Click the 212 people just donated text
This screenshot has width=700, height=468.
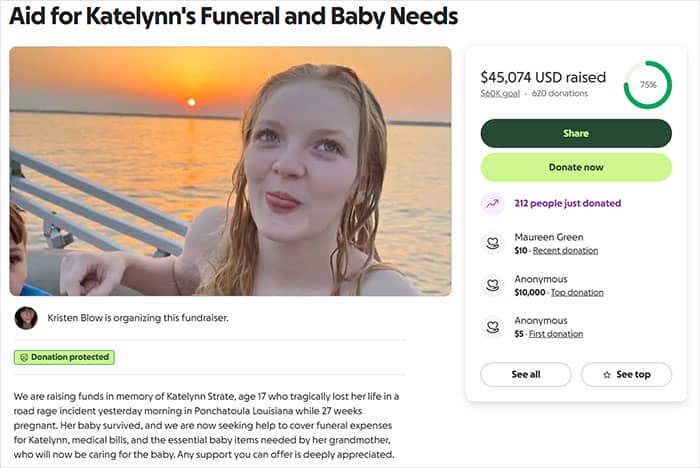(567, 203)
